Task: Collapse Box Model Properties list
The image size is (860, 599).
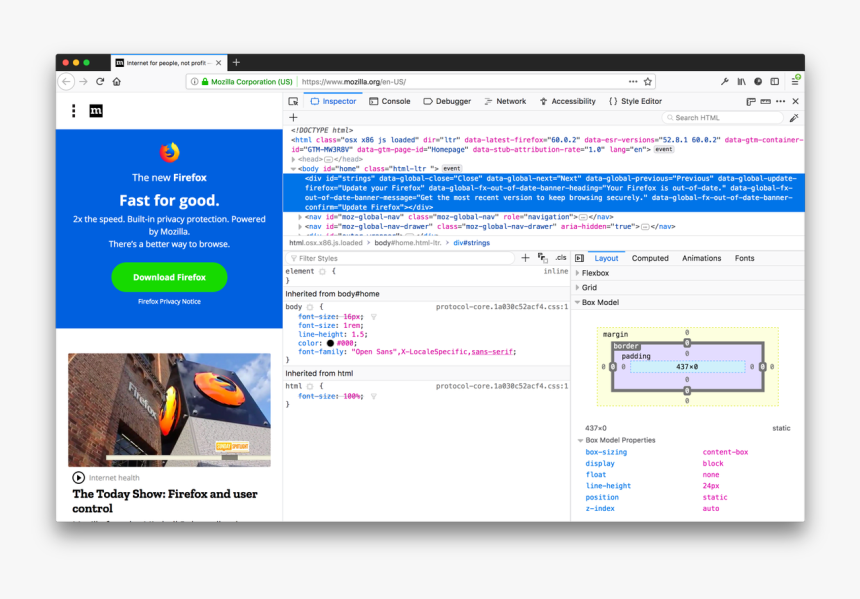Action: point(581,440)
